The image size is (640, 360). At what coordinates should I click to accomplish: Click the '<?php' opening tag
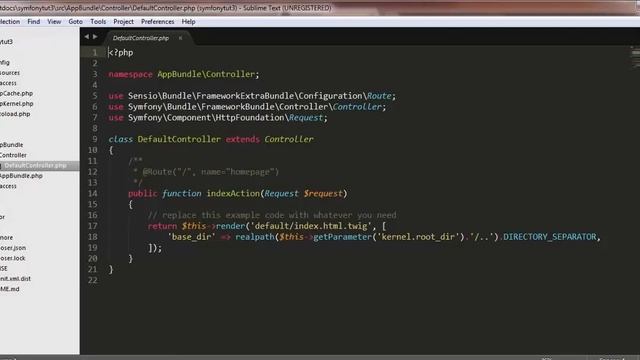[x=121, y=53]
